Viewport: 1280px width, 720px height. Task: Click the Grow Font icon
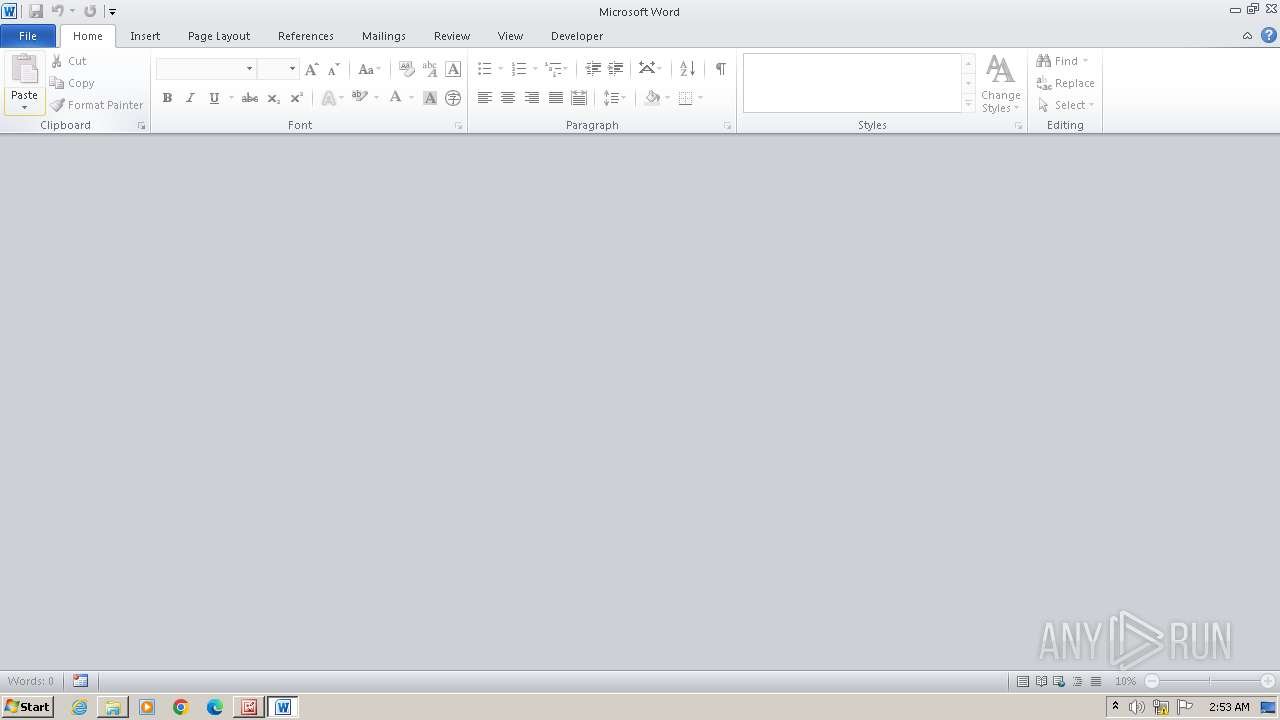(x=312, y=69)
